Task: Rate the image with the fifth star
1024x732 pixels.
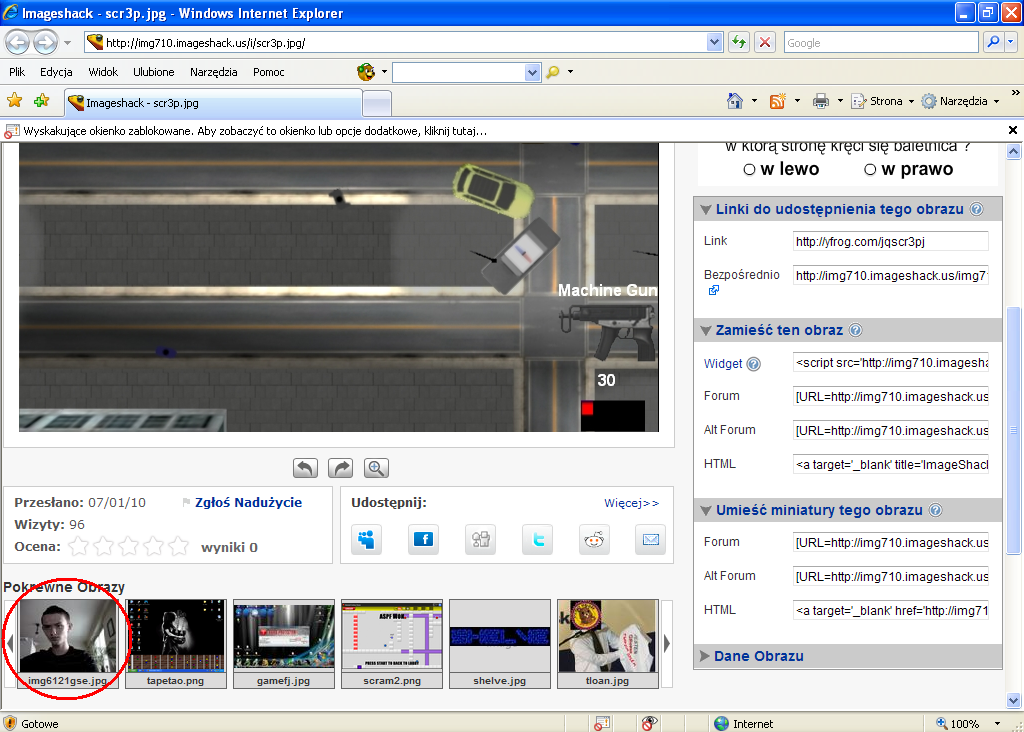Action: 179,546
